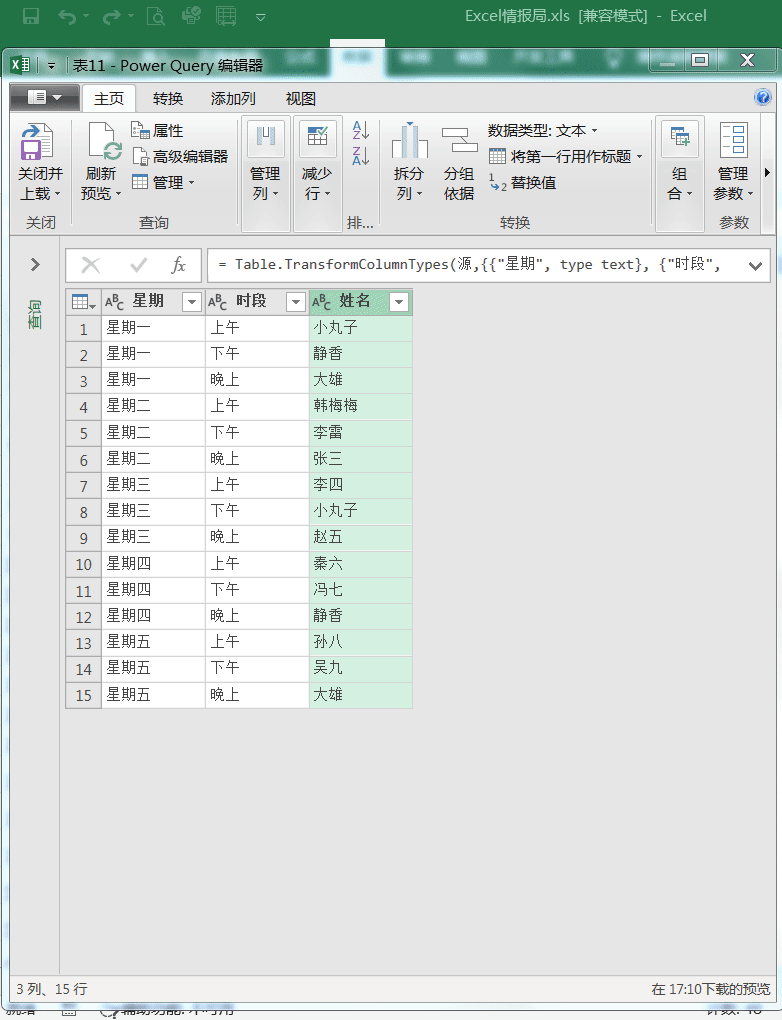This screenshot has height=1020, width=782.
Task: Click the Refresh Preview icon
Action: 102,142
